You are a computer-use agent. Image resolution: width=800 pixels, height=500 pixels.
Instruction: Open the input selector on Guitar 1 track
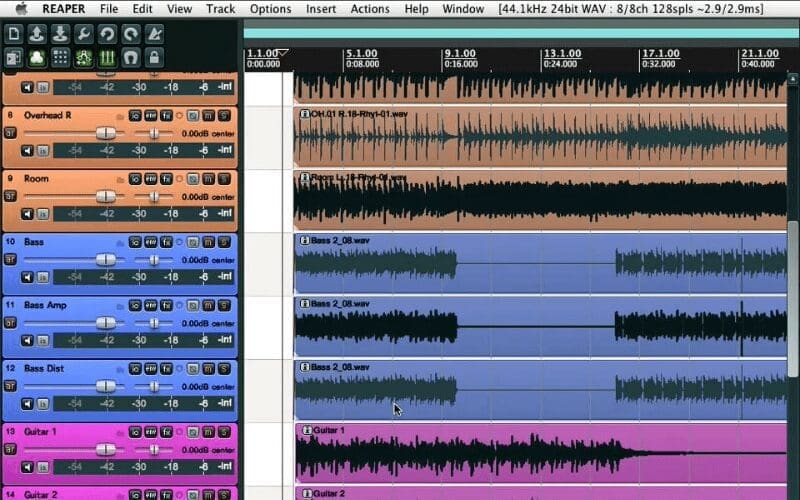[x=43, y=467]
